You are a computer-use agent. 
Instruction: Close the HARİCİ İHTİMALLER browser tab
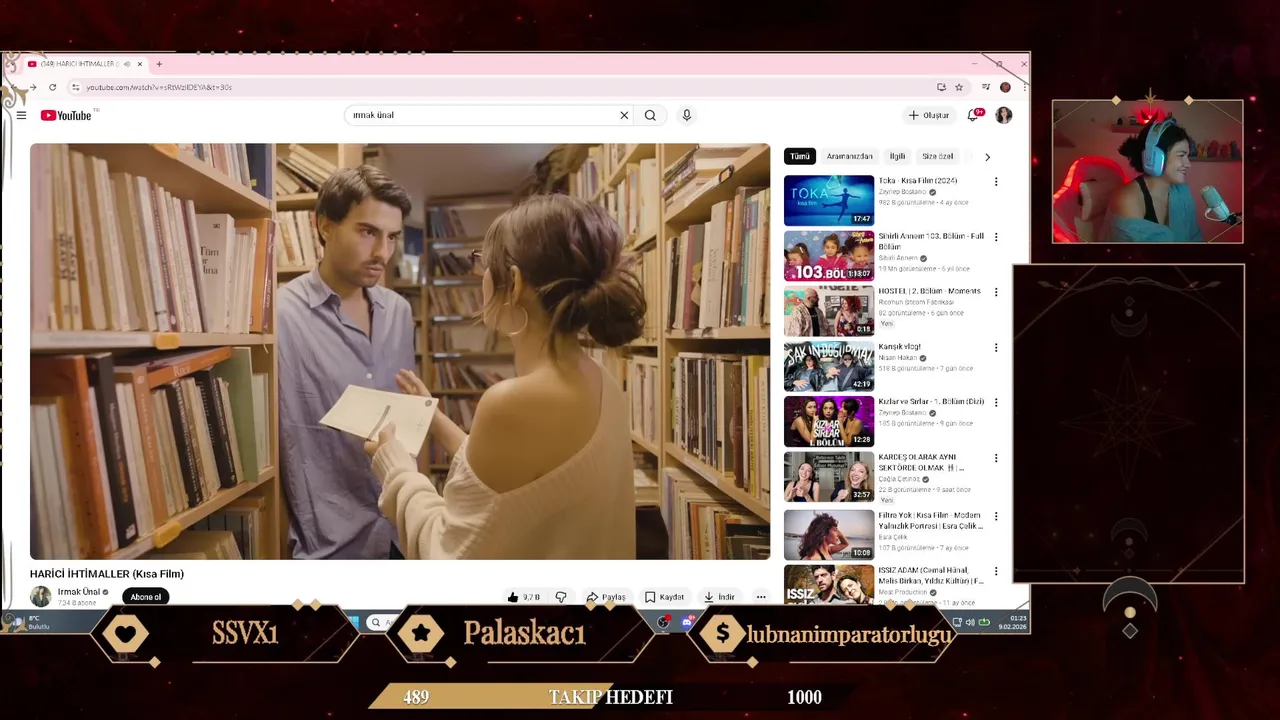coord(140,64)
